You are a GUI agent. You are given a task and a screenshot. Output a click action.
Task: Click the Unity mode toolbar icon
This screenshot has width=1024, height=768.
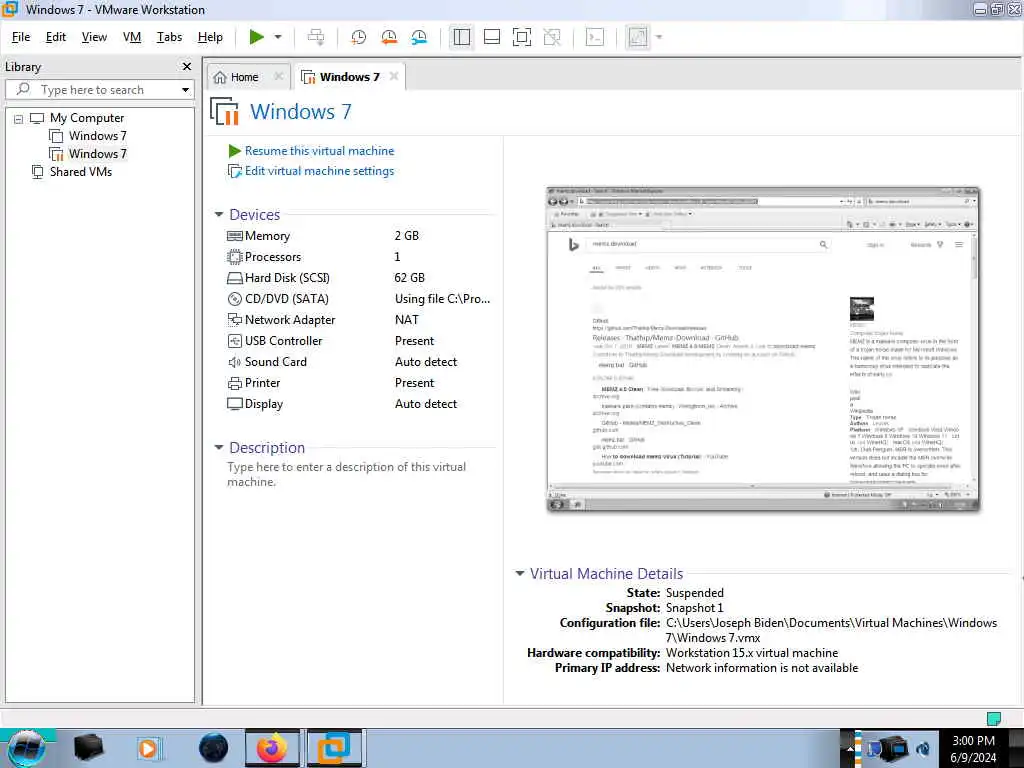coord(552,37)
